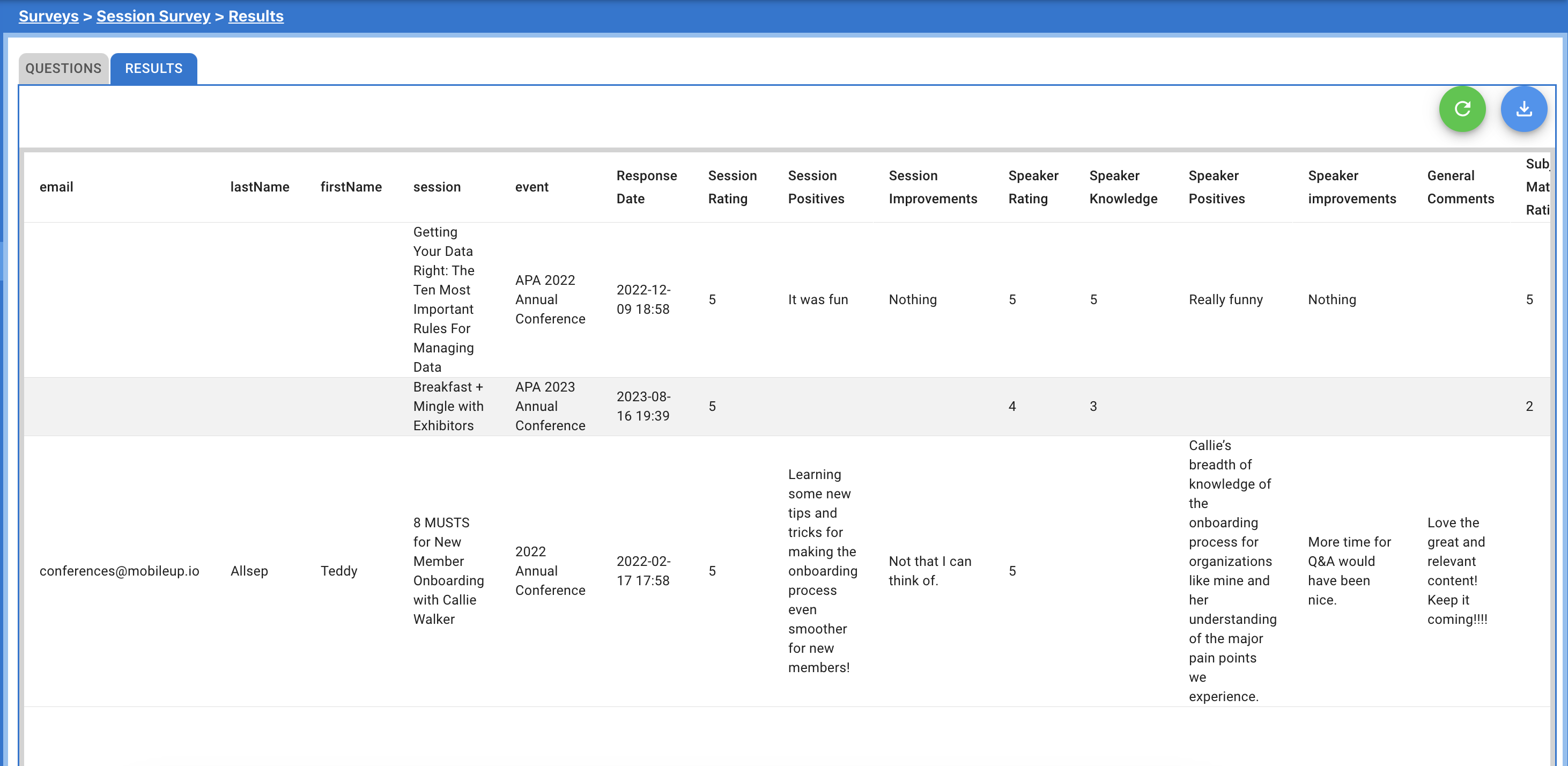Click the Results breadcrumb link
Screen dimensions: 1568x766
(256, 16)
